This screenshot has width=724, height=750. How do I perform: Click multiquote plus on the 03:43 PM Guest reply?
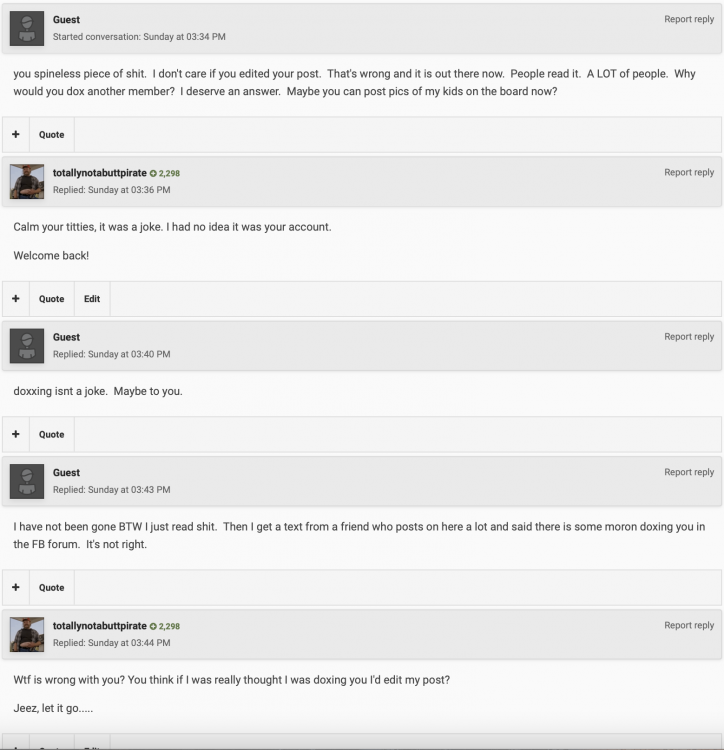click(16, 588)
